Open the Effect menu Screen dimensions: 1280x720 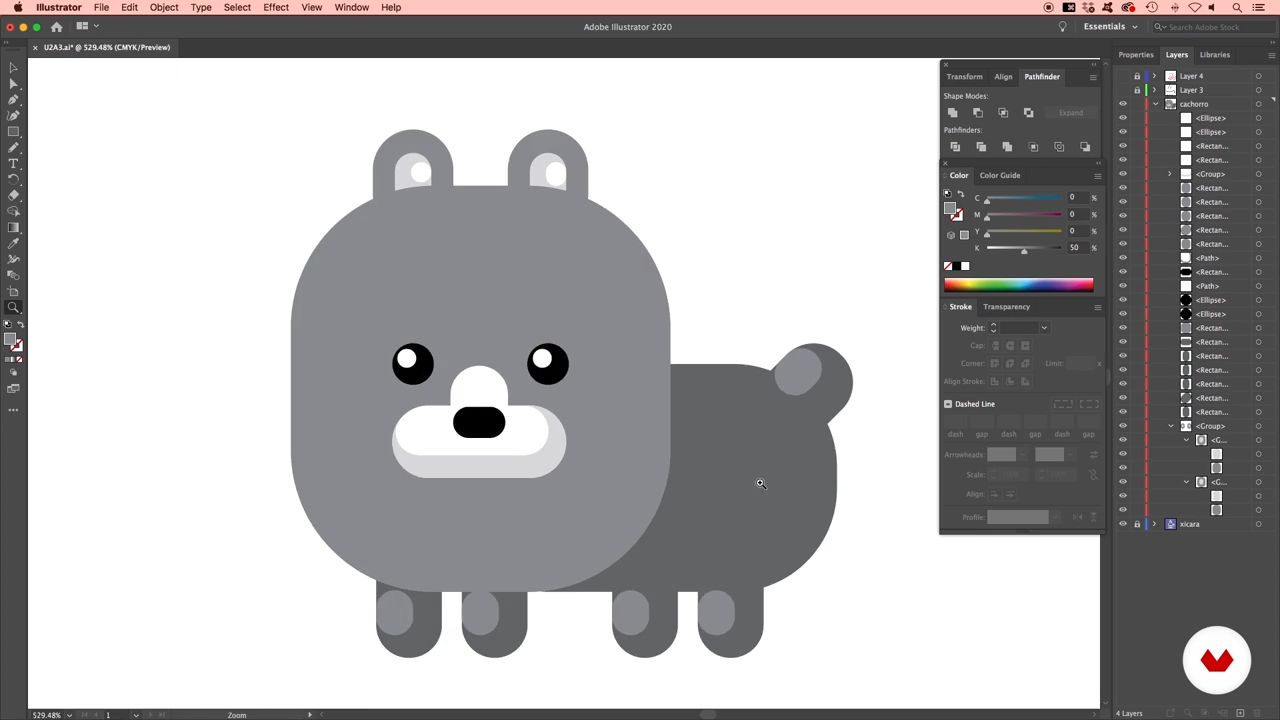[276, 8]
